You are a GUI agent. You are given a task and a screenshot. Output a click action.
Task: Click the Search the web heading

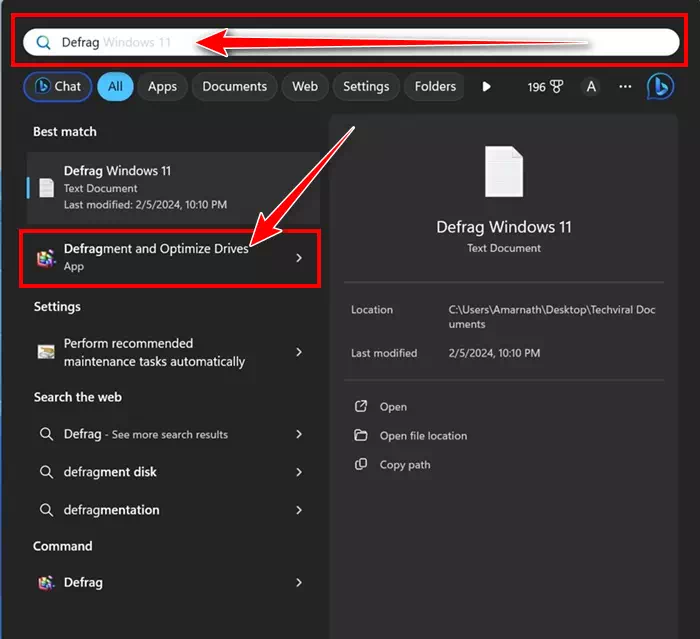78,397
